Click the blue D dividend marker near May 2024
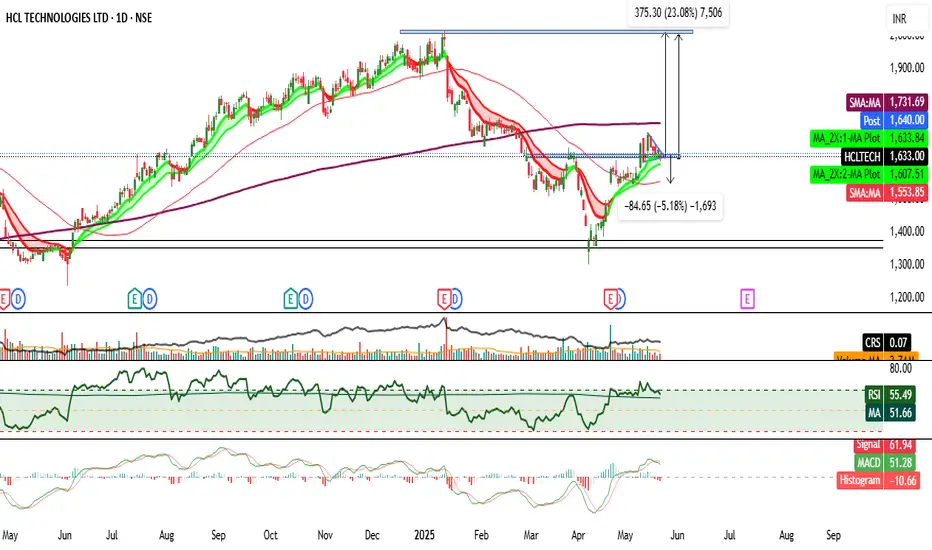The height and width of the screenshot is (550, 932). tap(18, 299)
